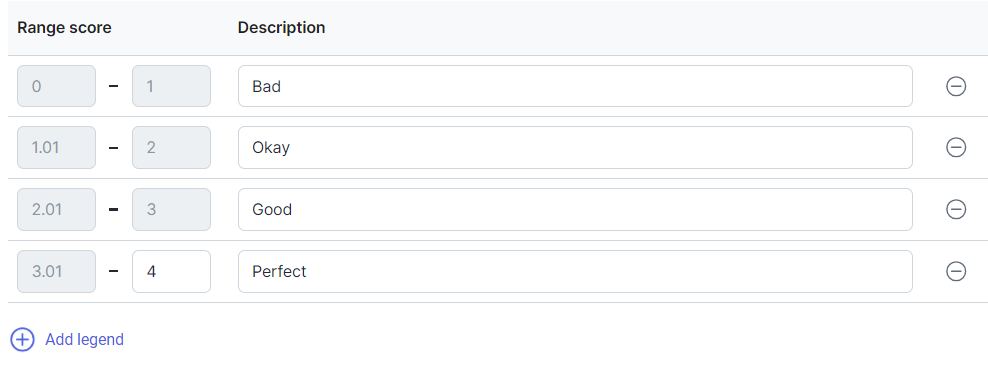Click the upper score field showing 2
Viewport: 988px width, 369px height.
(171, 147)
